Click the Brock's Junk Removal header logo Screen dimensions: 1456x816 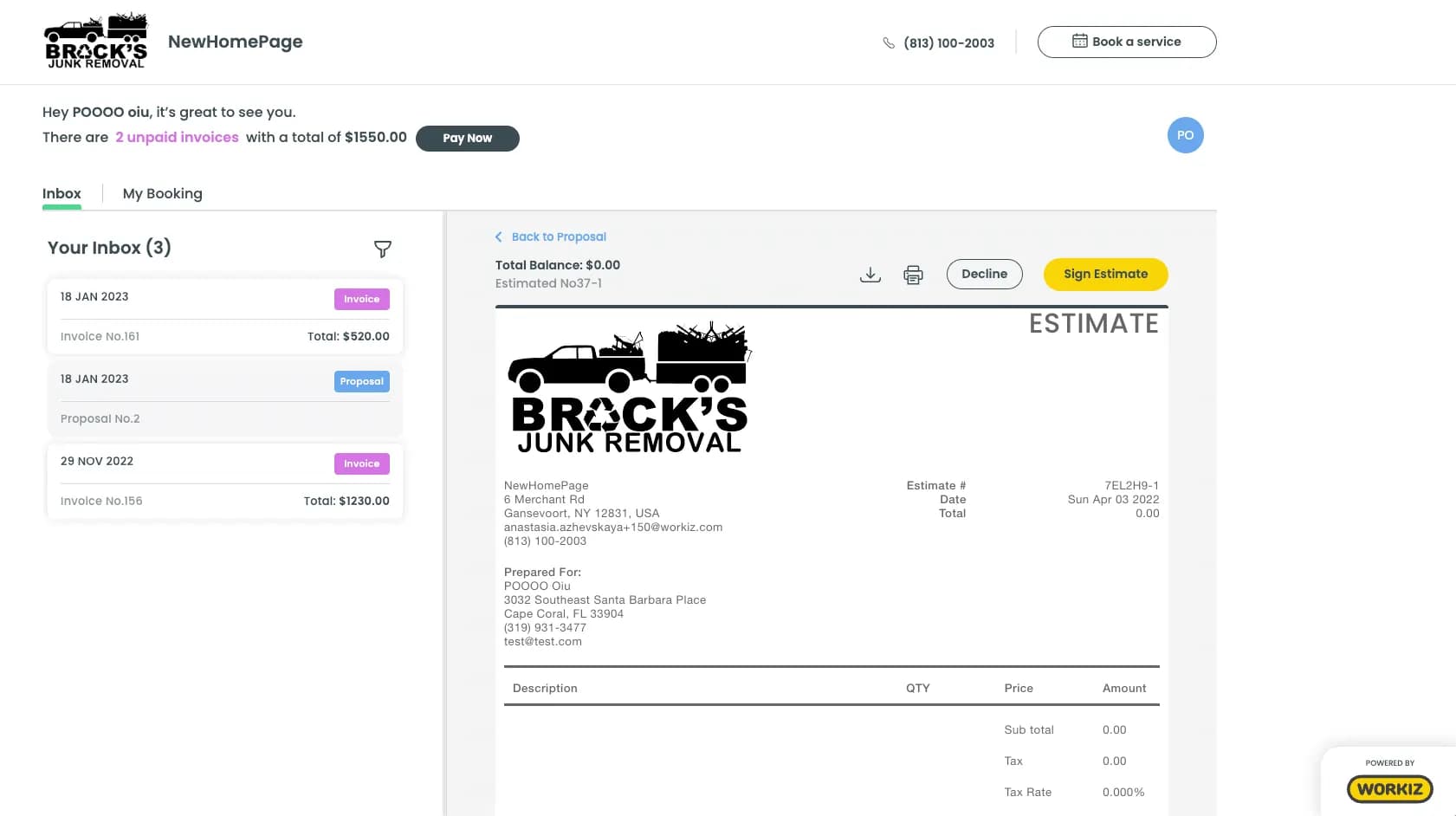click(96, 41)
